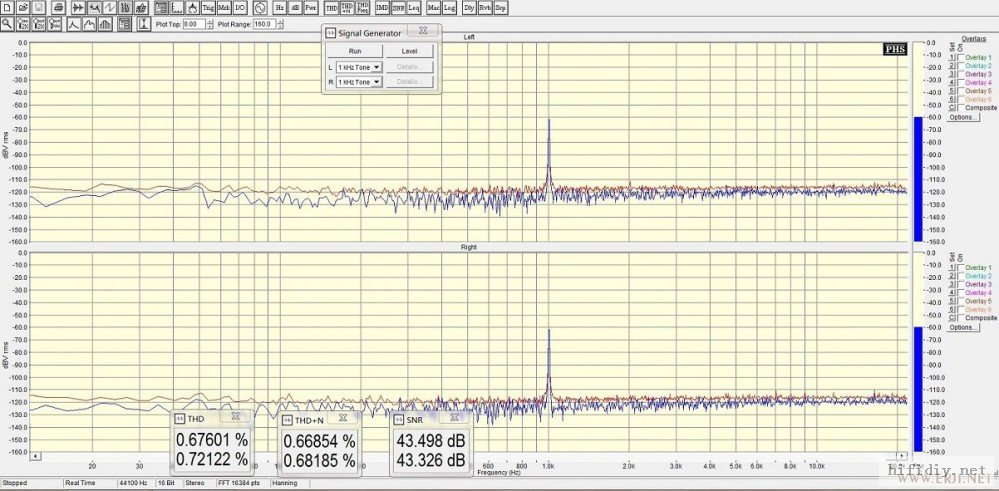Open file with the folder toolbar icon
Screen dimensions: 999x491
point(24,7)
